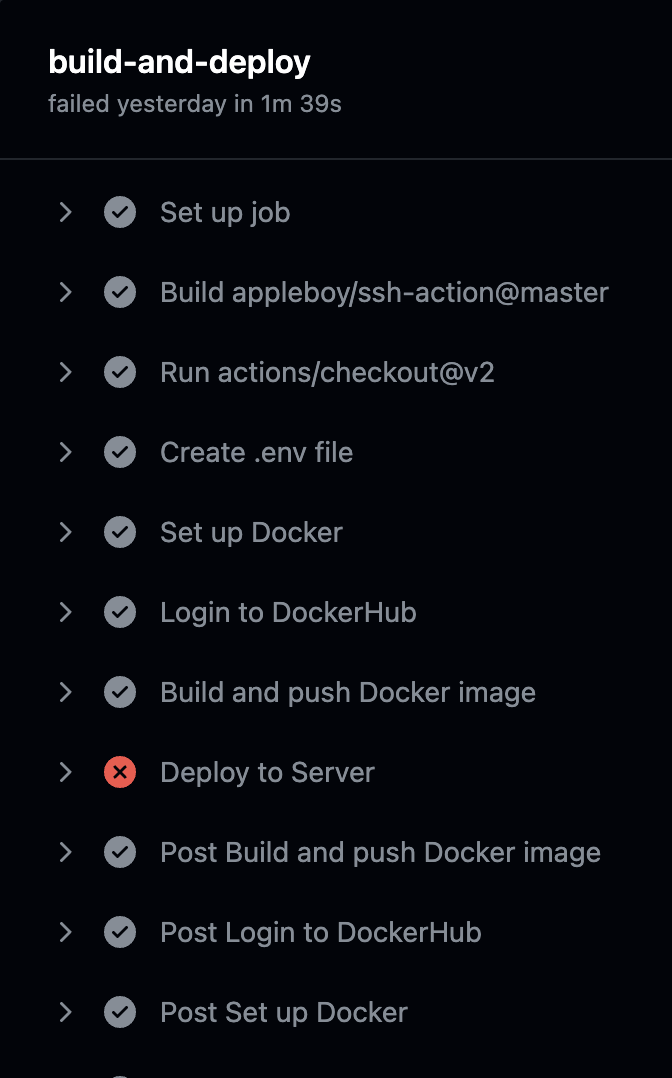
Task: Click the check icon beside Post Login to DockerHub
Action: (120, 932)
